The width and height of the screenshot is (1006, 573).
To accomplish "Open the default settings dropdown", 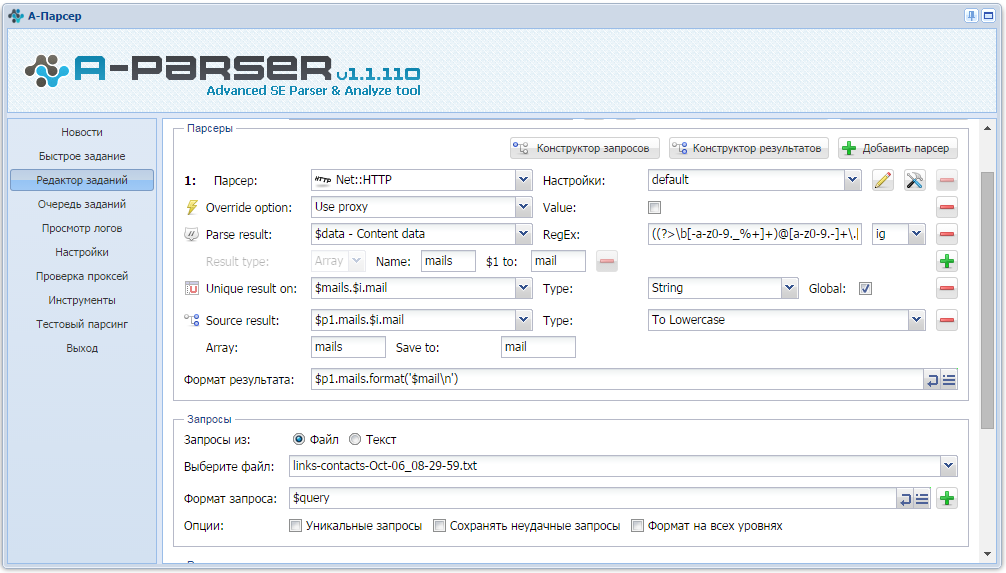I will (852, 180).
